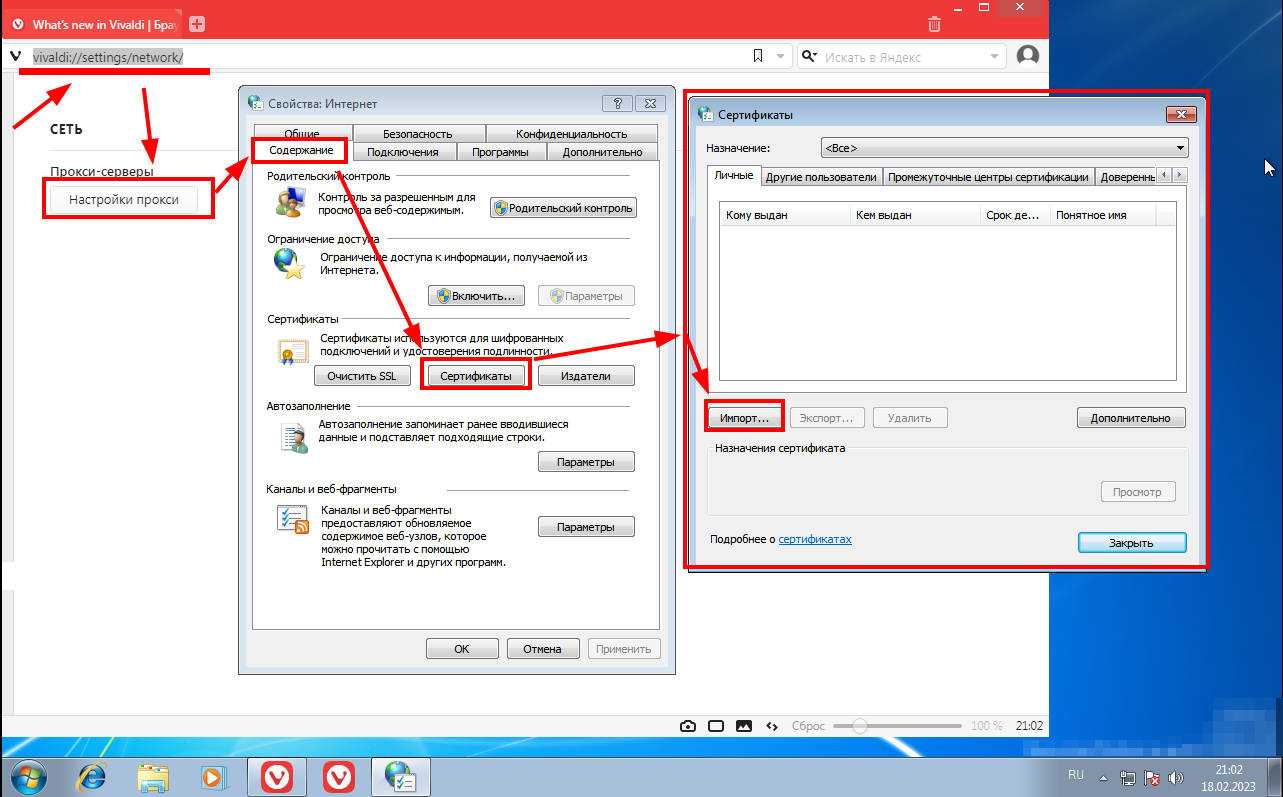The image size is (1283, 797).
Task: Click the bookmark page icon
Action: (758, 57)
